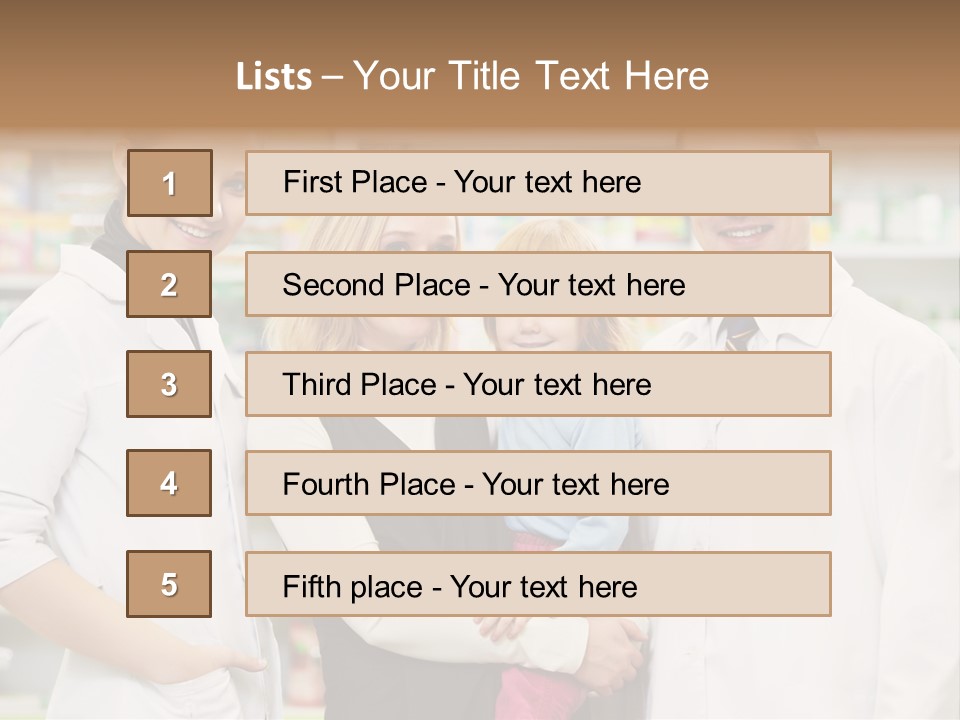
Task: Select the 'First Place - Your text here' bar
Action: (x=538, y=183)
